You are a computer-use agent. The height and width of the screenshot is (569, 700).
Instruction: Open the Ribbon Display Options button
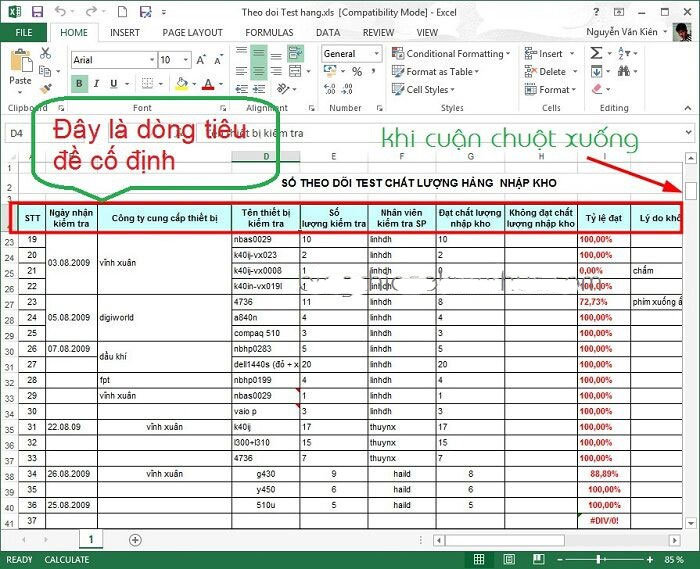pyautogui.click(x=619, y=12)
